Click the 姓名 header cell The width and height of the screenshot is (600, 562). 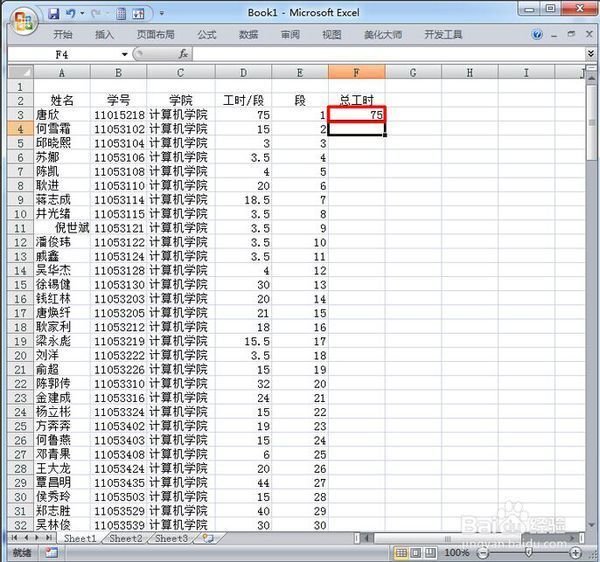(x=62, y=101)
